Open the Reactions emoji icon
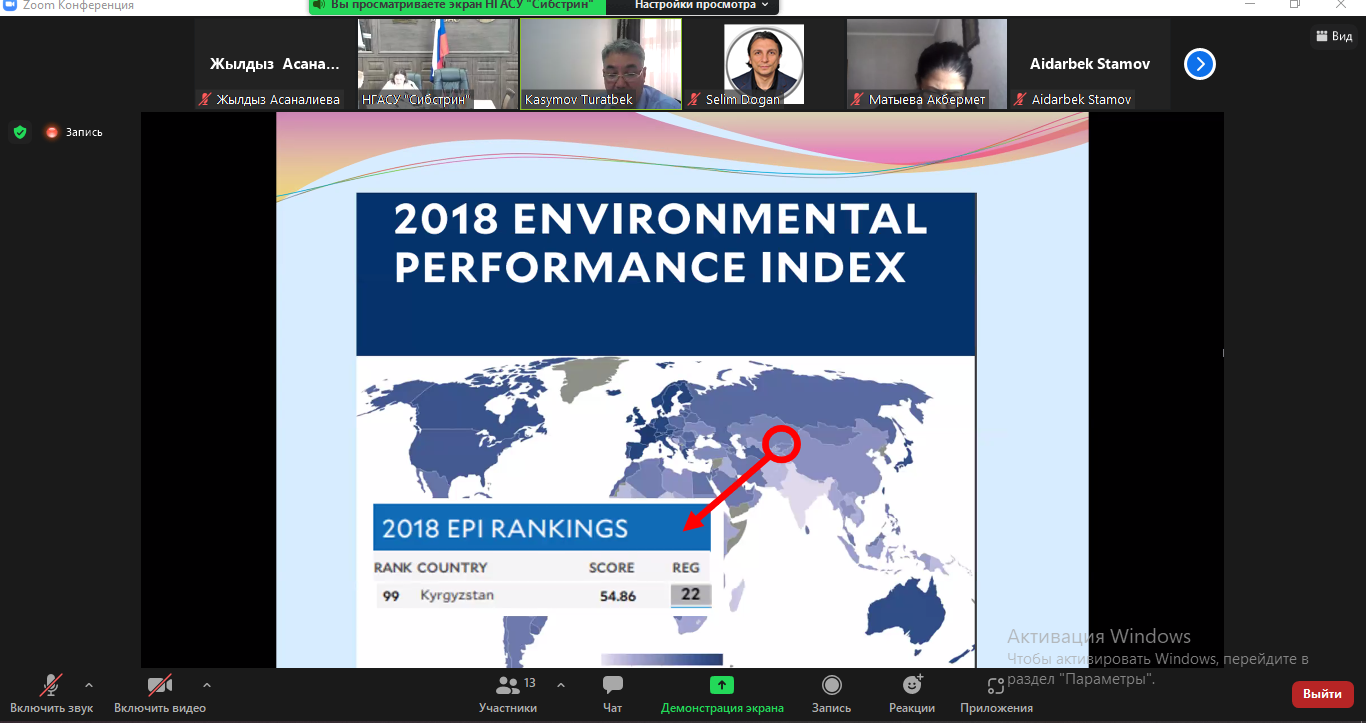This screenshot has width=1366, height=723. click(x=912, y=685)
